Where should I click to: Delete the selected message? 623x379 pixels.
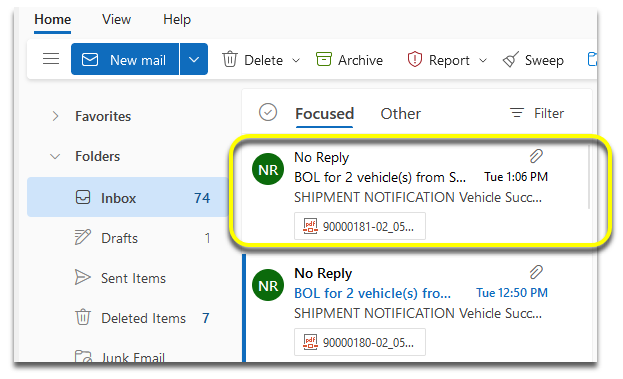[x=252, y=60]
